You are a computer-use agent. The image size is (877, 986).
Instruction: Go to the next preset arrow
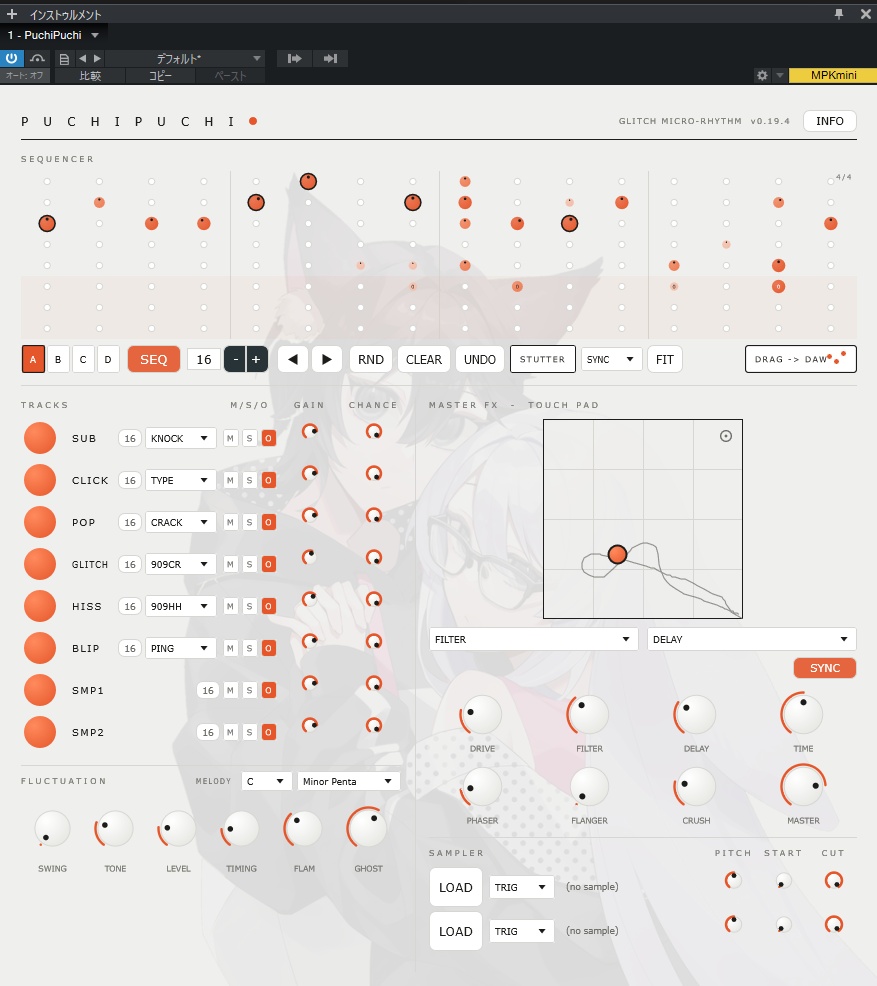[97, 58]
